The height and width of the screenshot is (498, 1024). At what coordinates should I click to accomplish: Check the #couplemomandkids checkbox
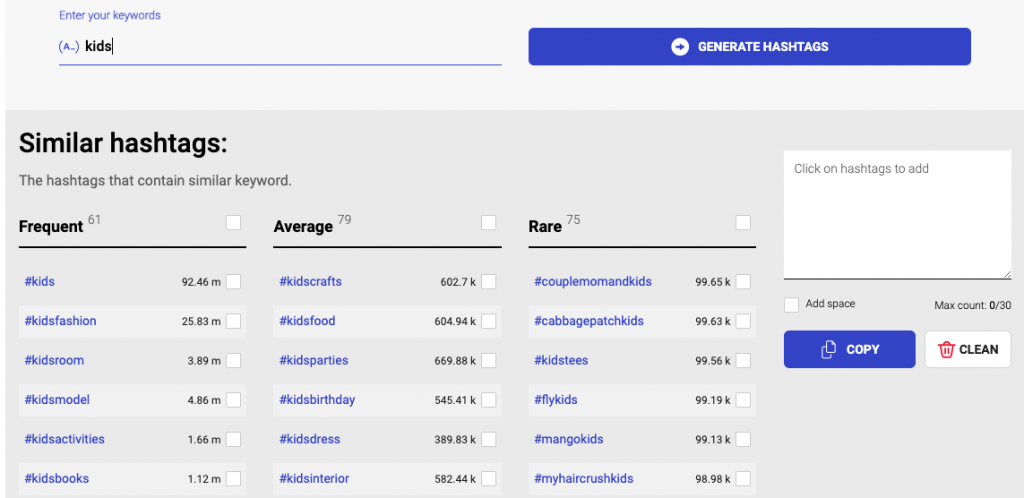(x=743, y=282)
